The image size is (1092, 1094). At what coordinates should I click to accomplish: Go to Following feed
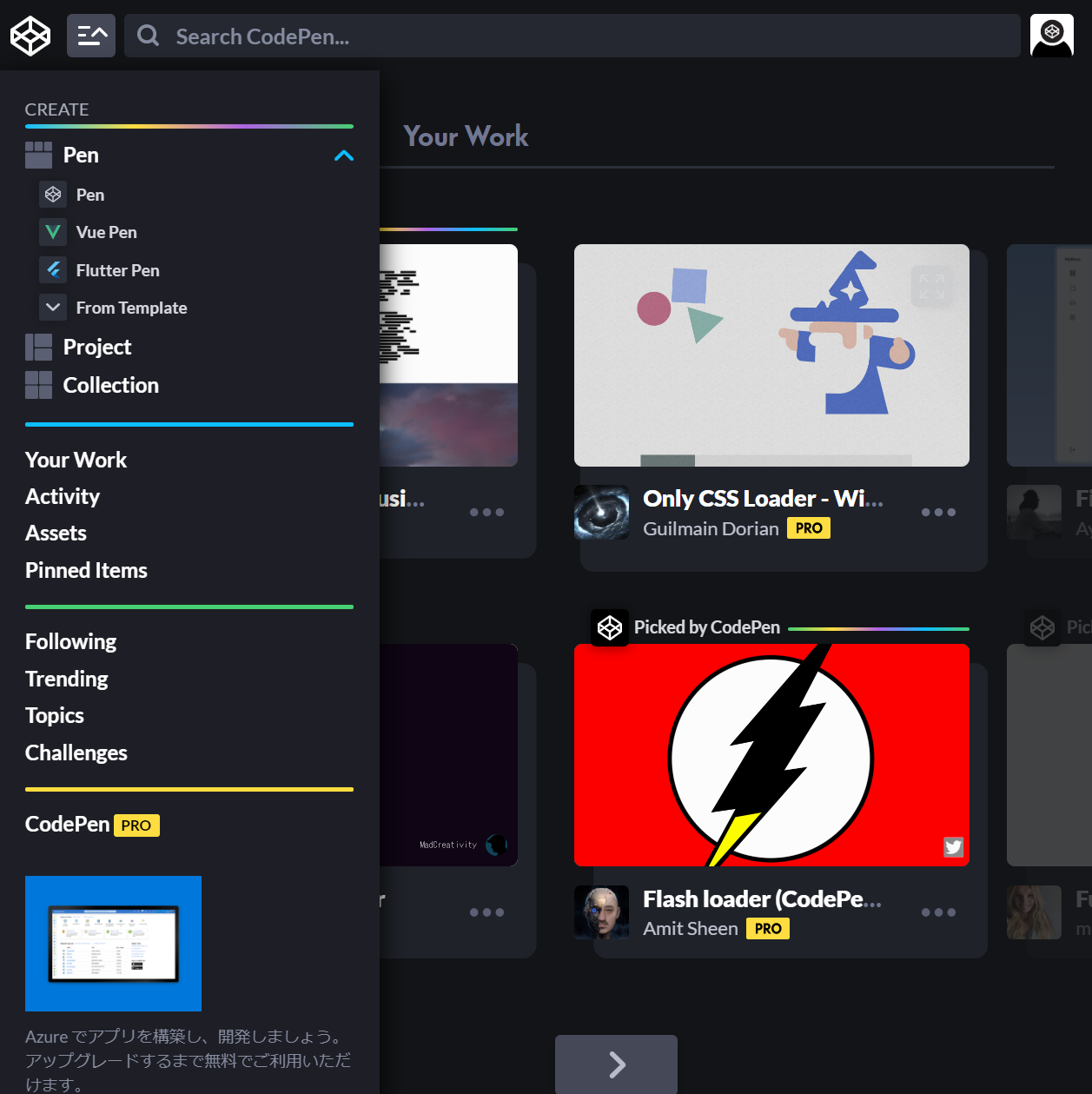[70, 641]
